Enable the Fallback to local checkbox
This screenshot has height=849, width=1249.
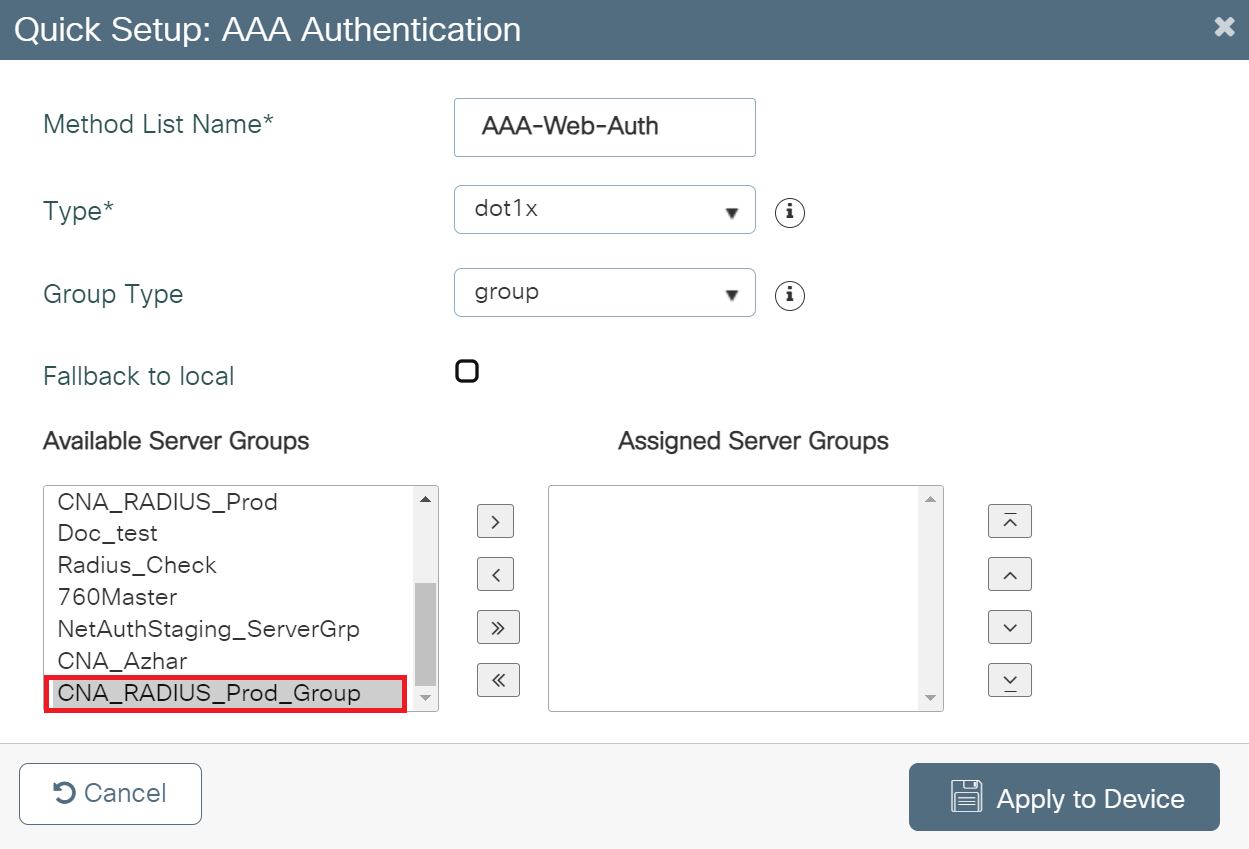467,372
